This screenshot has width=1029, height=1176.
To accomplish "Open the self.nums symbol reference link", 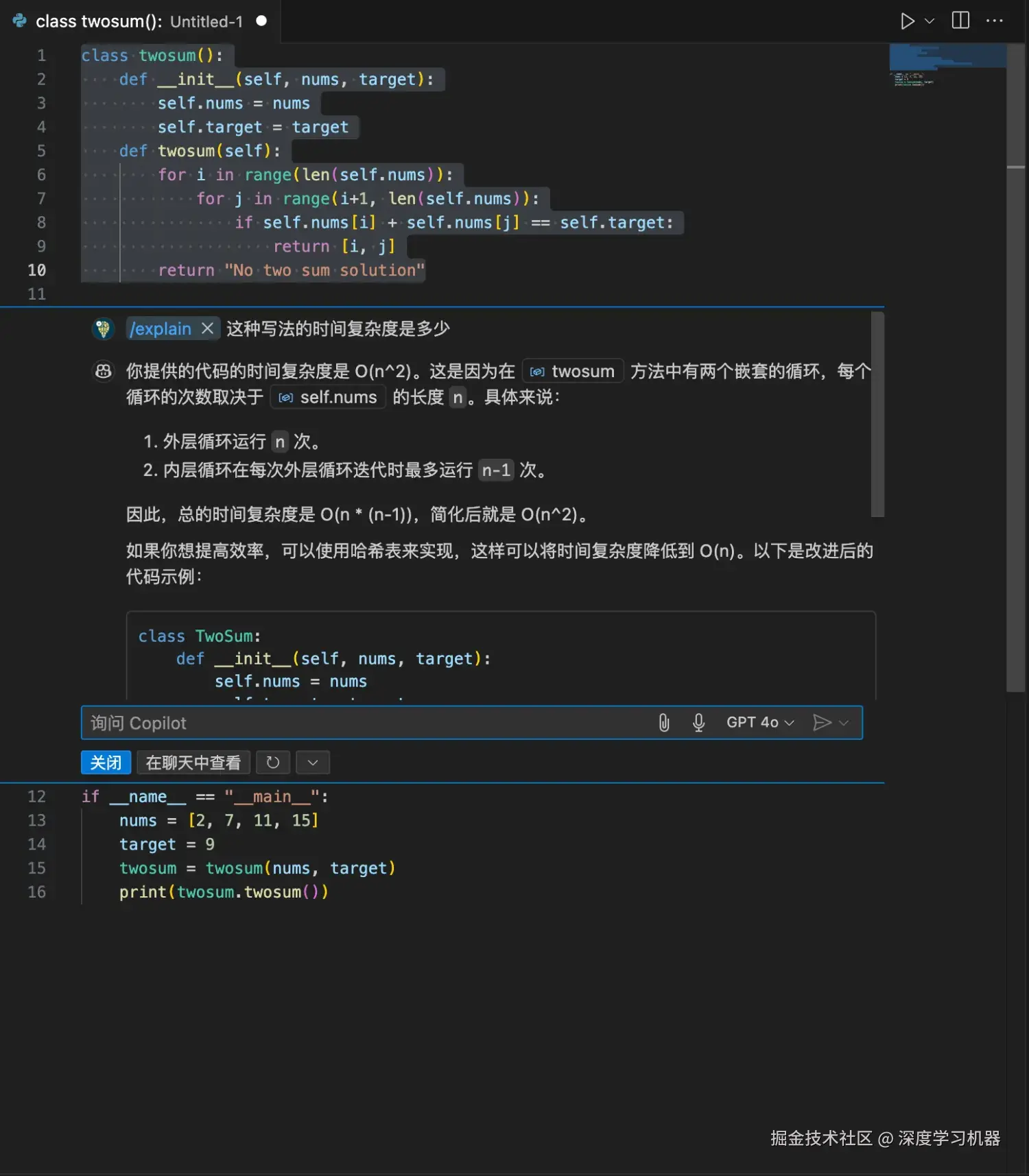I will pyautogui.click(x=328, y=397).
